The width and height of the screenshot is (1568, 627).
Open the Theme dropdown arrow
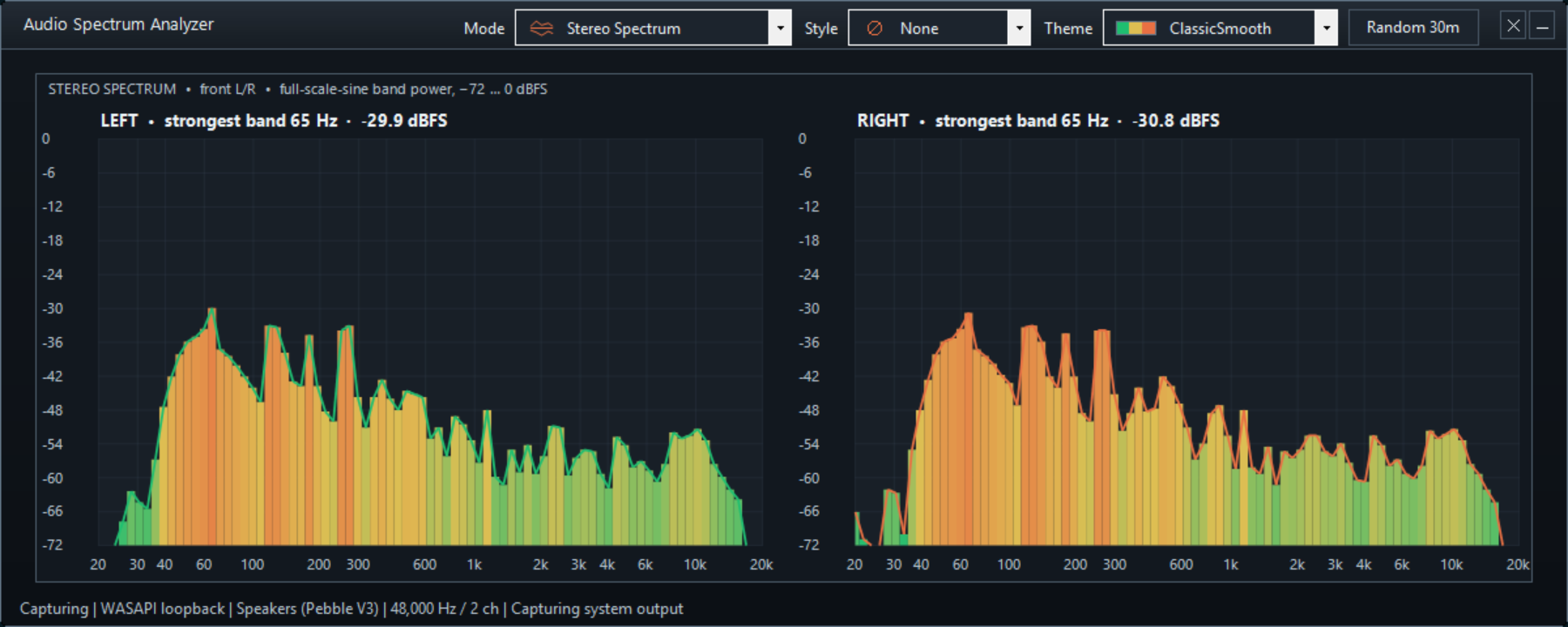click(1327, 28)
